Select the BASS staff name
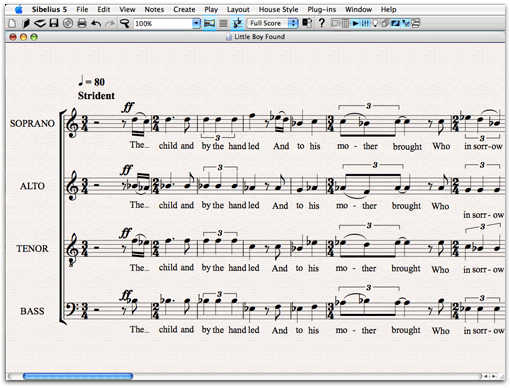Viewport: 510px width, 388px height. [x=32, y=311]
